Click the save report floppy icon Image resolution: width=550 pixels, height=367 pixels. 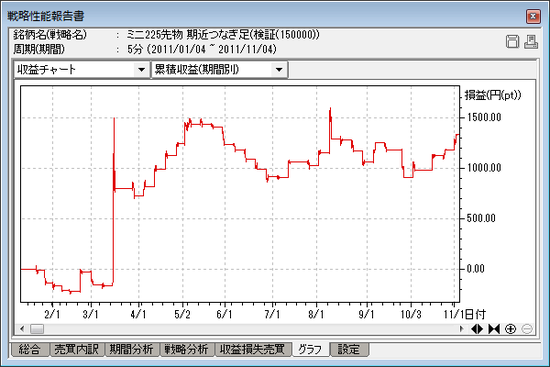[512, 42]
